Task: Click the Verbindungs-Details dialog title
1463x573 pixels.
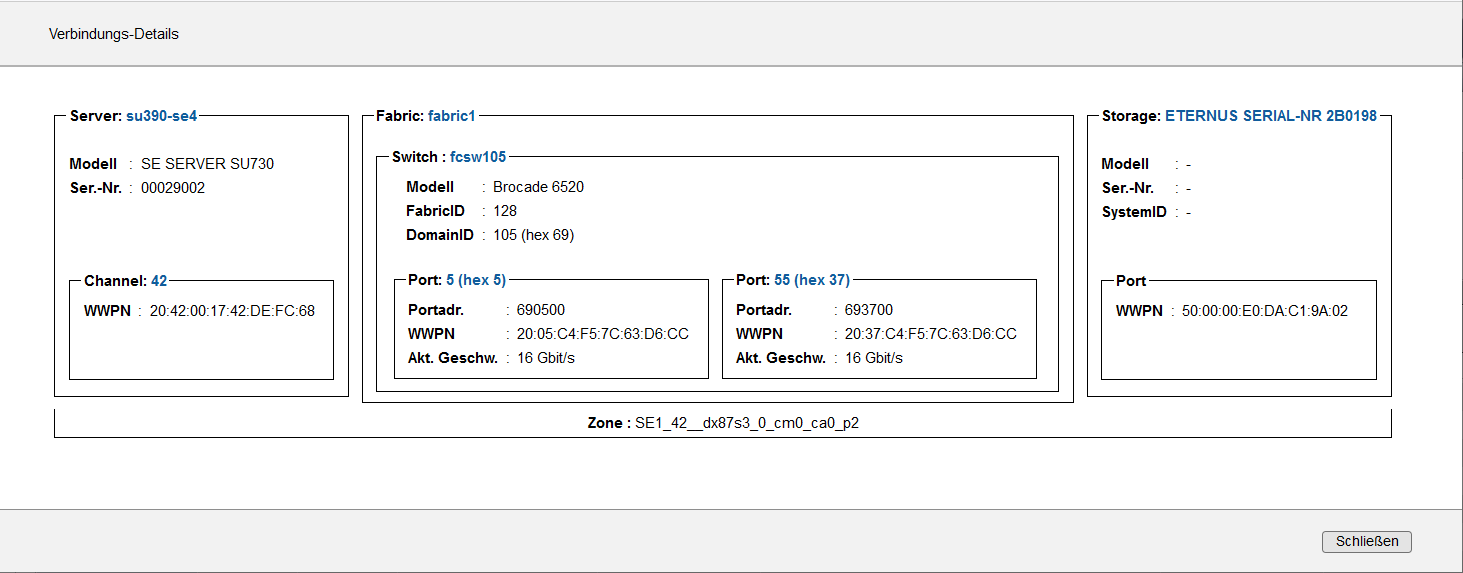Action: pyautogui.click(x=113, y=34)
